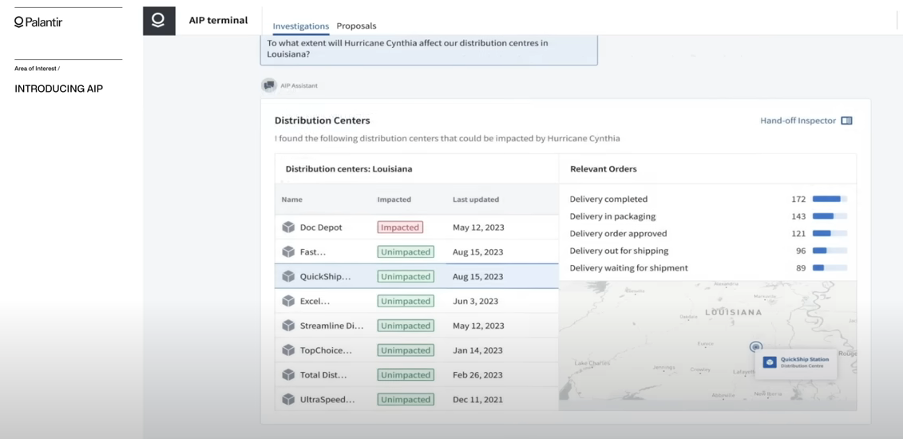This screenshot has height=440, width=904.
Task: Click the LOUISIANA label on the map
Action: pyautogui.click(x=733, y=312)
